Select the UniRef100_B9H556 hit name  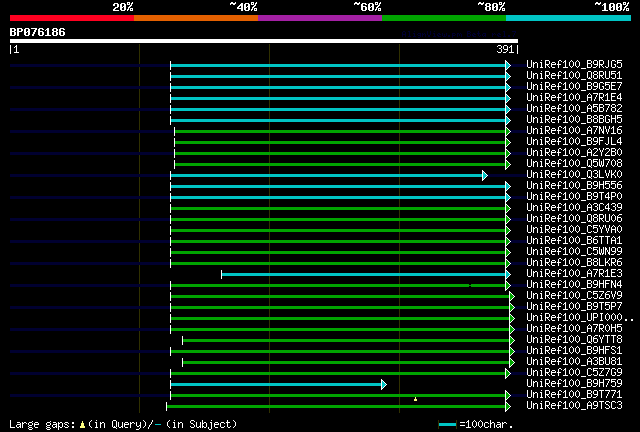coord(574,186)
